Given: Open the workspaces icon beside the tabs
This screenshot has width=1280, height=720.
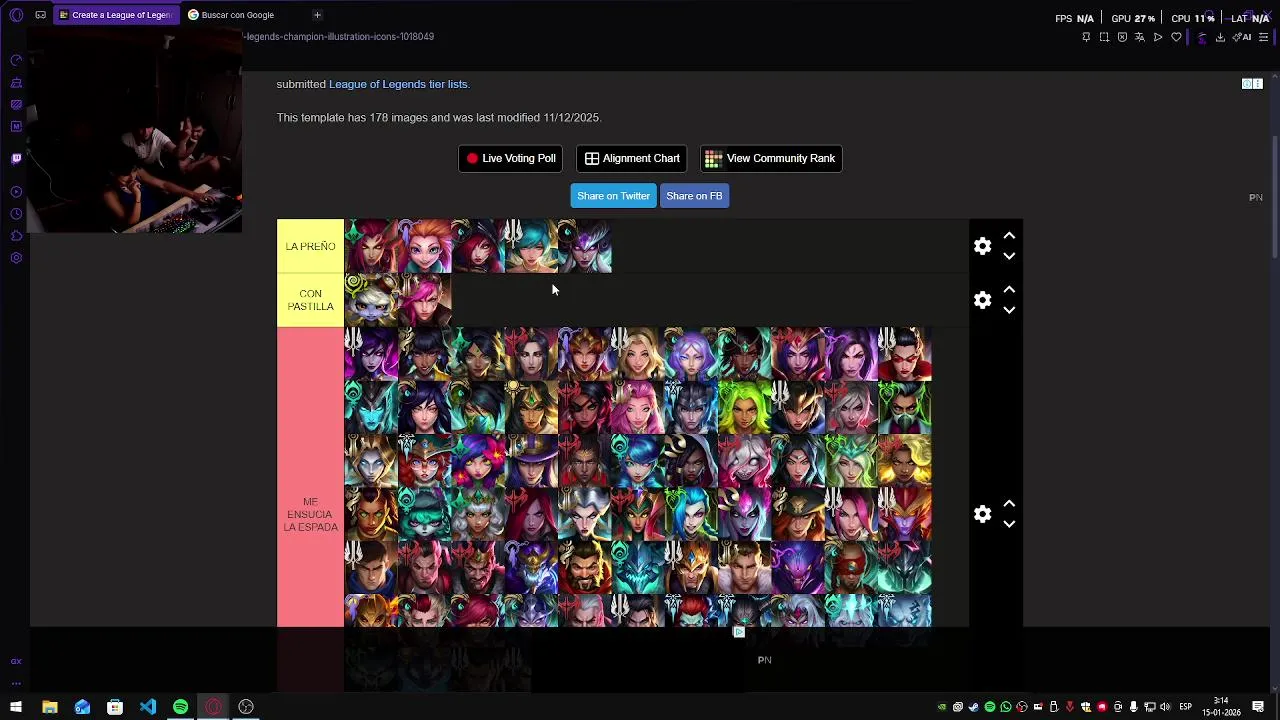Looking at the screenshot, I should (x=40, y=15).
